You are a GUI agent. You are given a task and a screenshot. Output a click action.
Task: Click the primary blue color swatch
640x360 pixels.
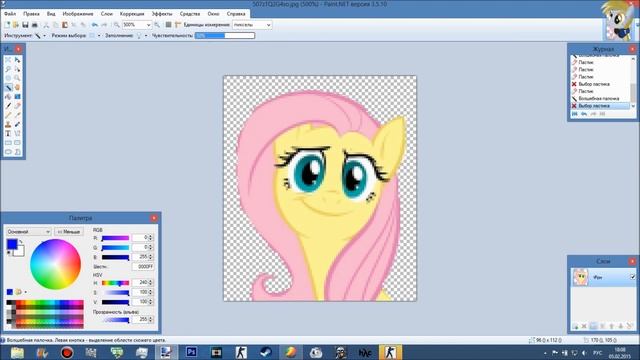(12, 244)
